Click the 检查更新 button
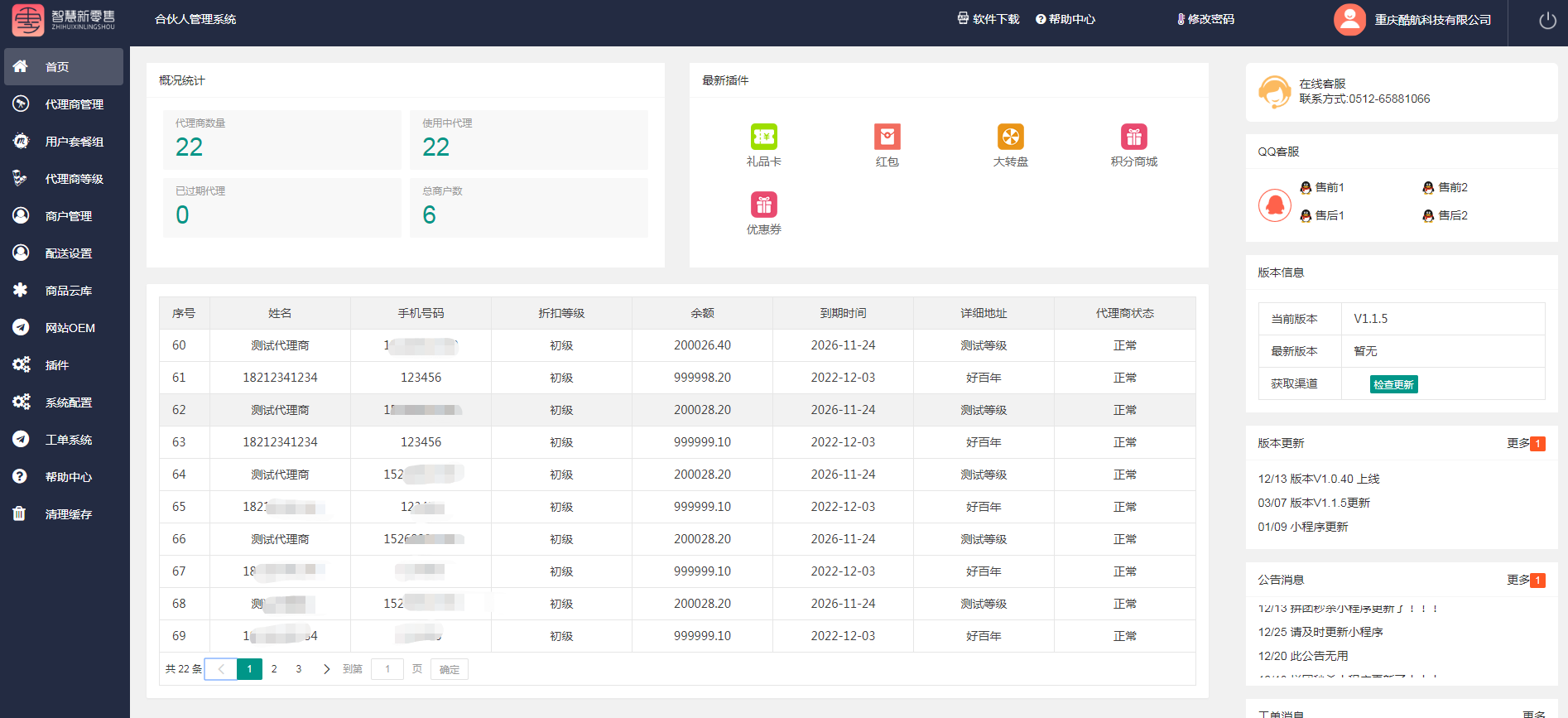Viewport: 1568px width, 718px height. click(x=1393, y=384)
